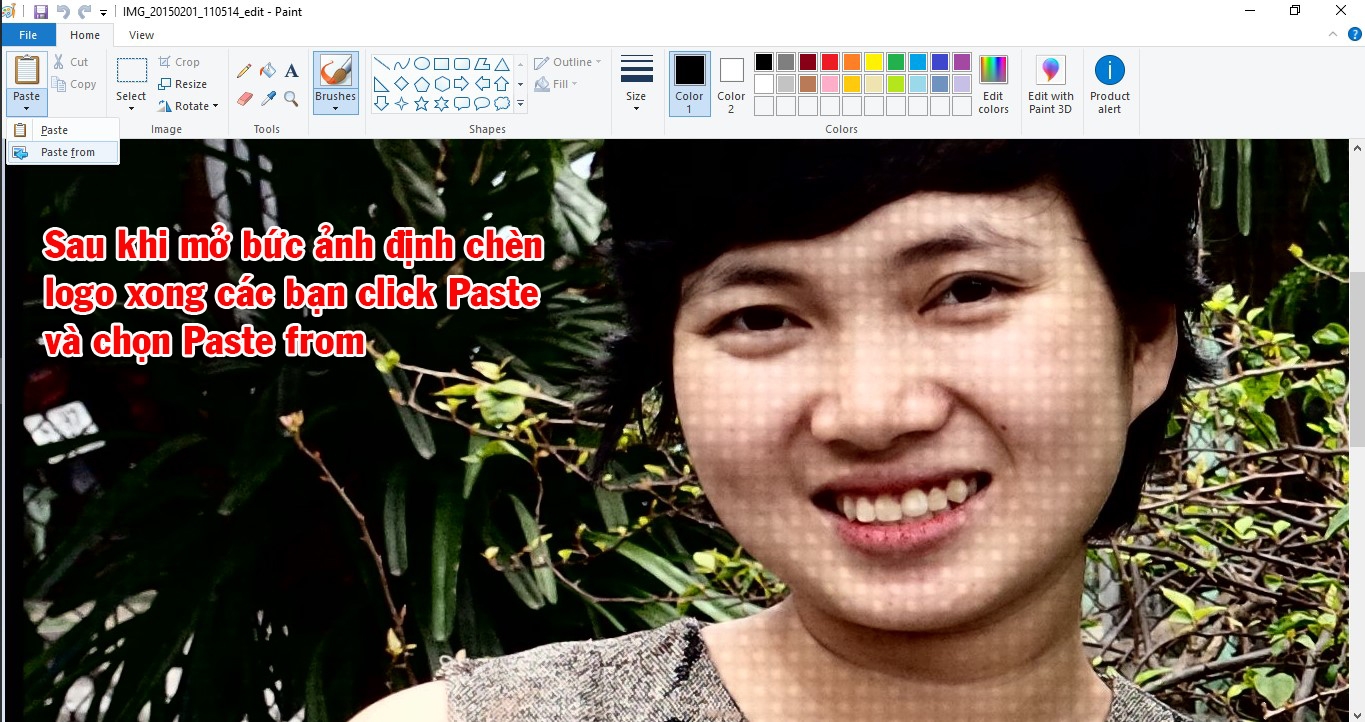This screenshot has height=722, width=1365.
Task: Open the File menu
Action: (28, 35)
